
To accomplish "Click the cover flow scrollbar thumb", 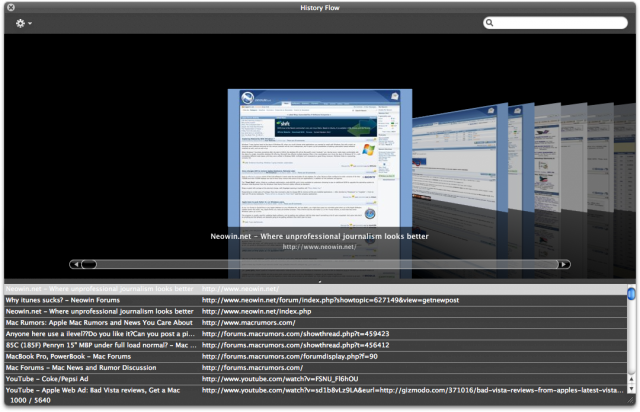I will click(89, 265).
